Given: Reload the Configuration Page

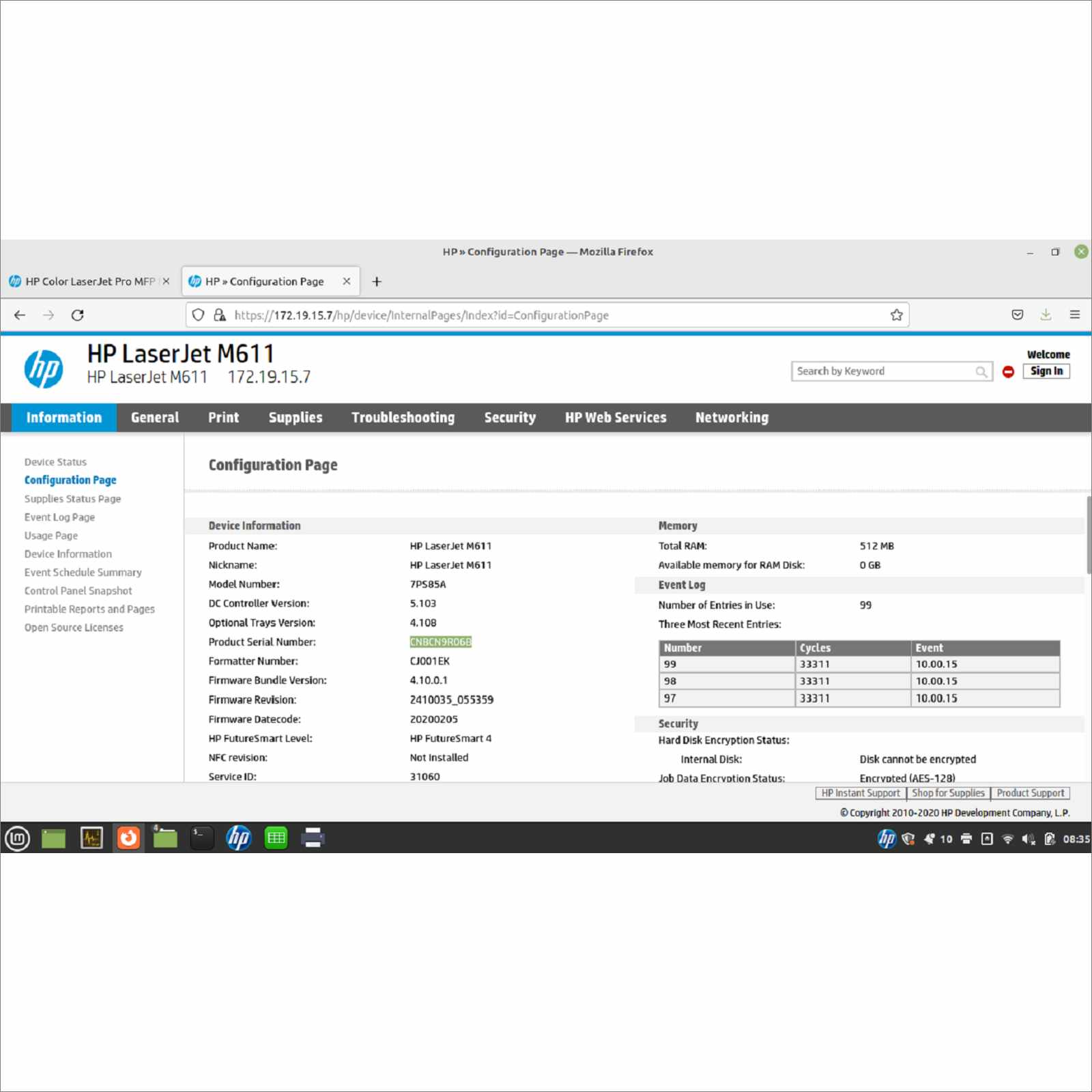Looking at the screenshot, I should point(78,315).
